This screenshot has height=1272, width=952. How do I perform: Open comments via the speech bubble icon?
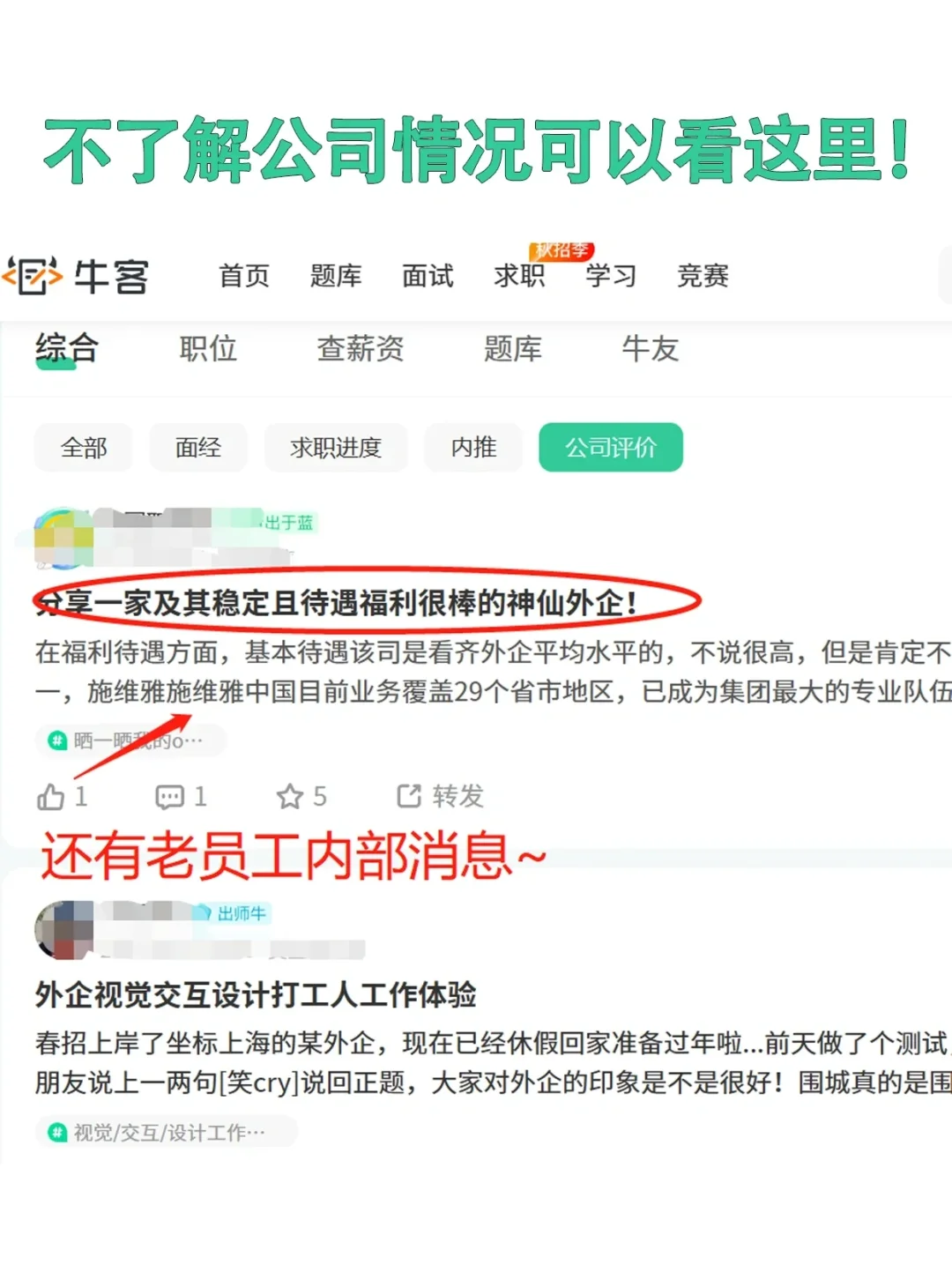click(x=169, y=797)
